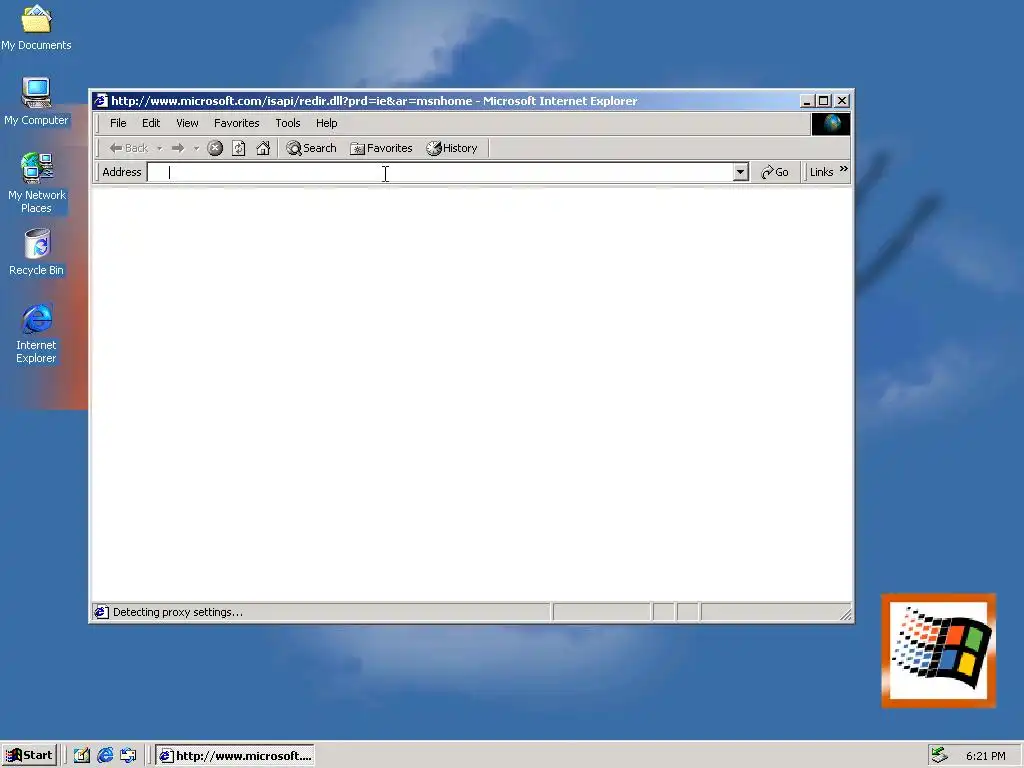
Task: Open the Tools menu
Action: [287, 123]
